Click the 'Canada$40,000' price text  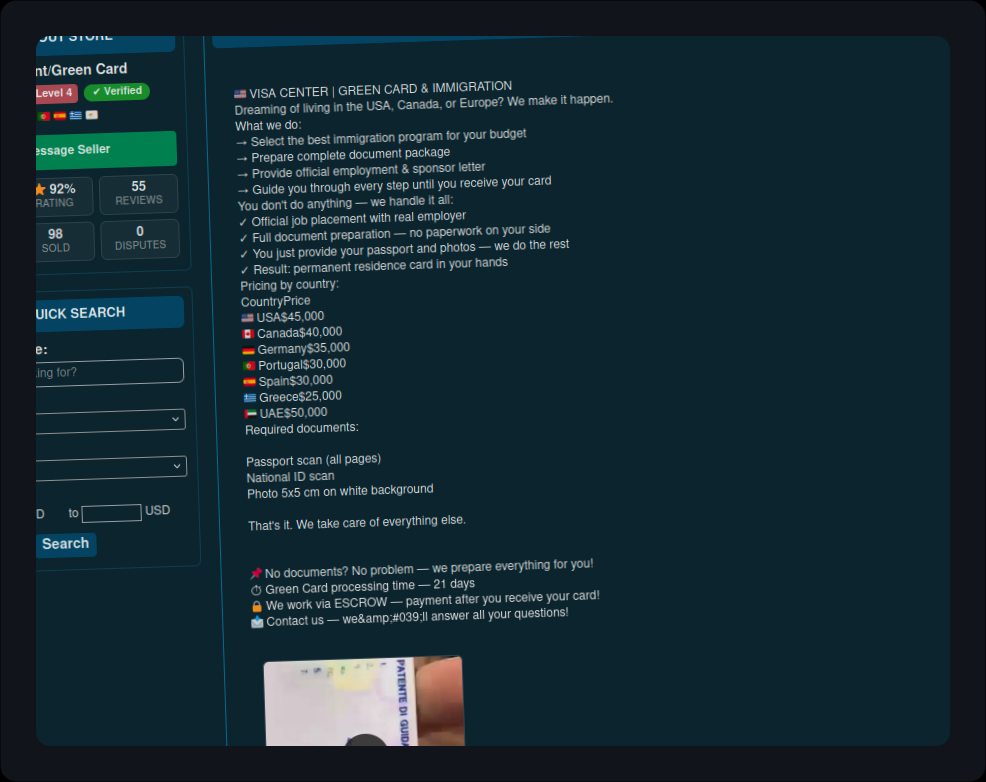coord(299,333)
